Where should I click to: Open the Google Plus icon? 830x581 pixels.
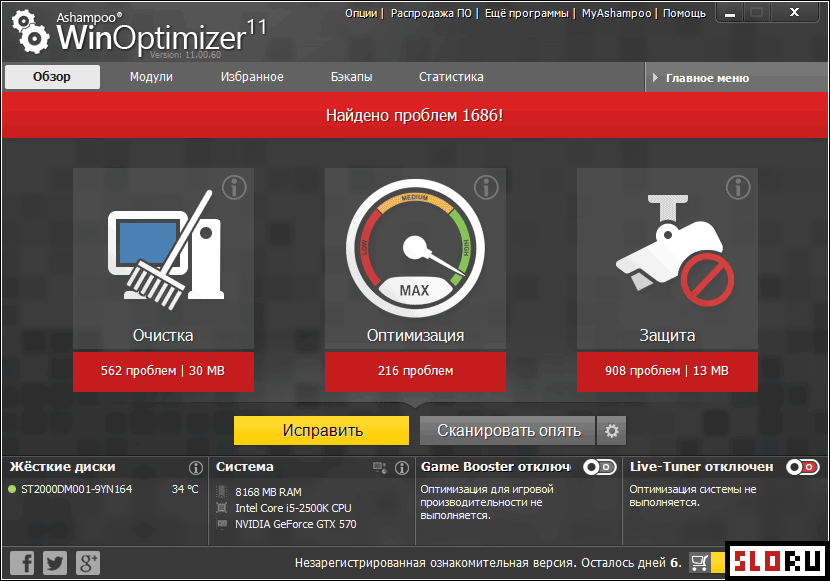88,563
